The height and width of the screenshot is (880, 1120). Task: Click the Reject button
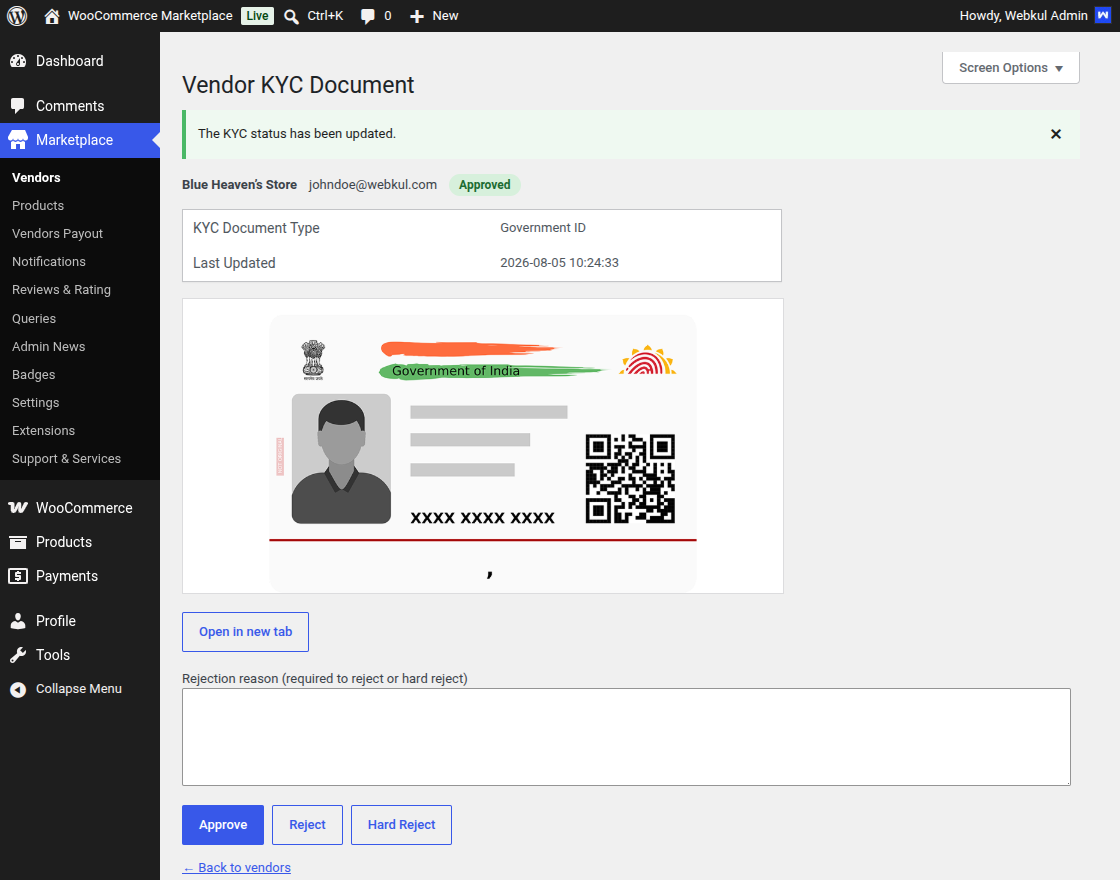[x=307, y=825]
